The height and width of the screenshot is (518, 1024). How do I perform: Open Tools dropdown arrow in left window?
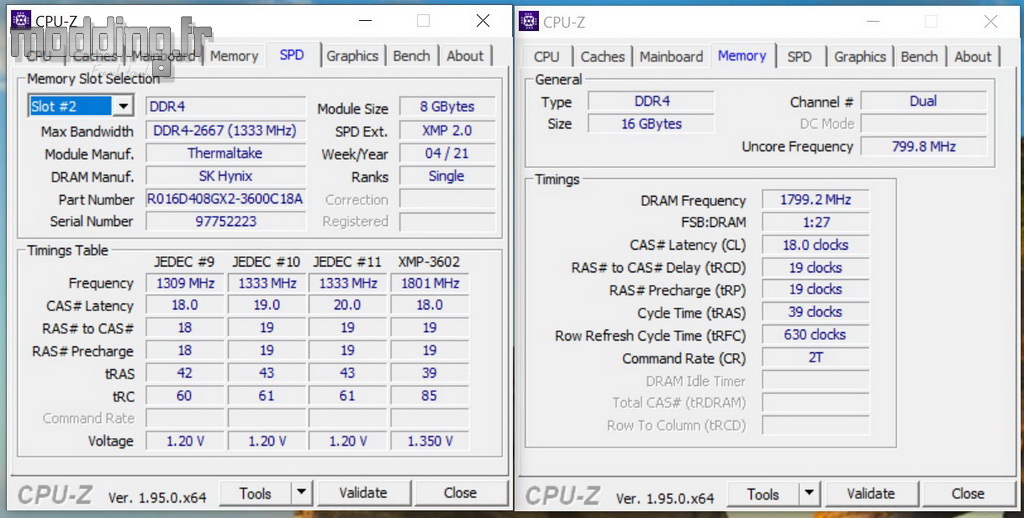pyautogui.click(x=301, y=493)
